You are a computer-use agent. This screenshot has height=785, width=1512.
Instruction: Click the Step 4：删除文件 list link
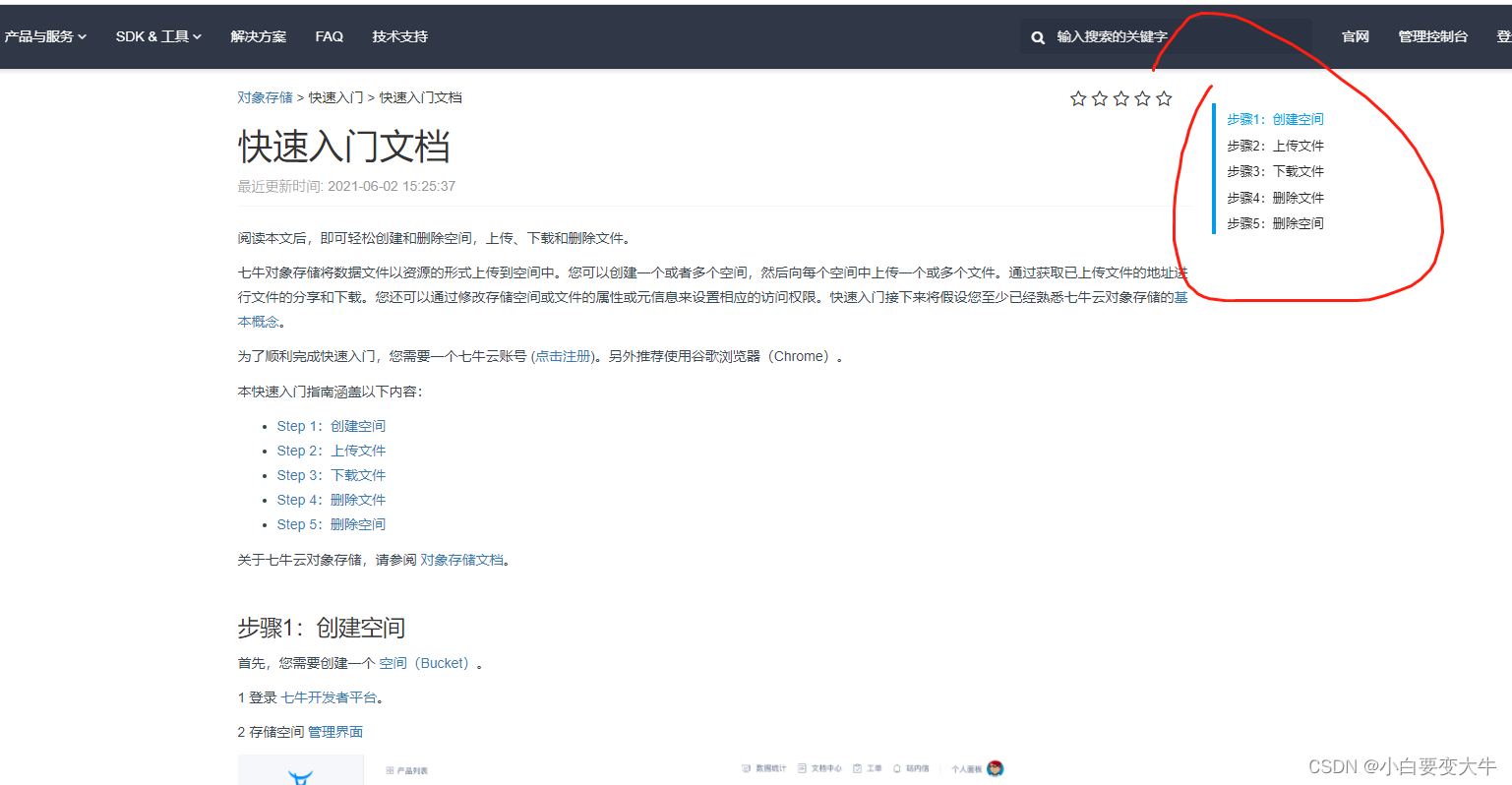pyautogui.click(x=332, y=500)
